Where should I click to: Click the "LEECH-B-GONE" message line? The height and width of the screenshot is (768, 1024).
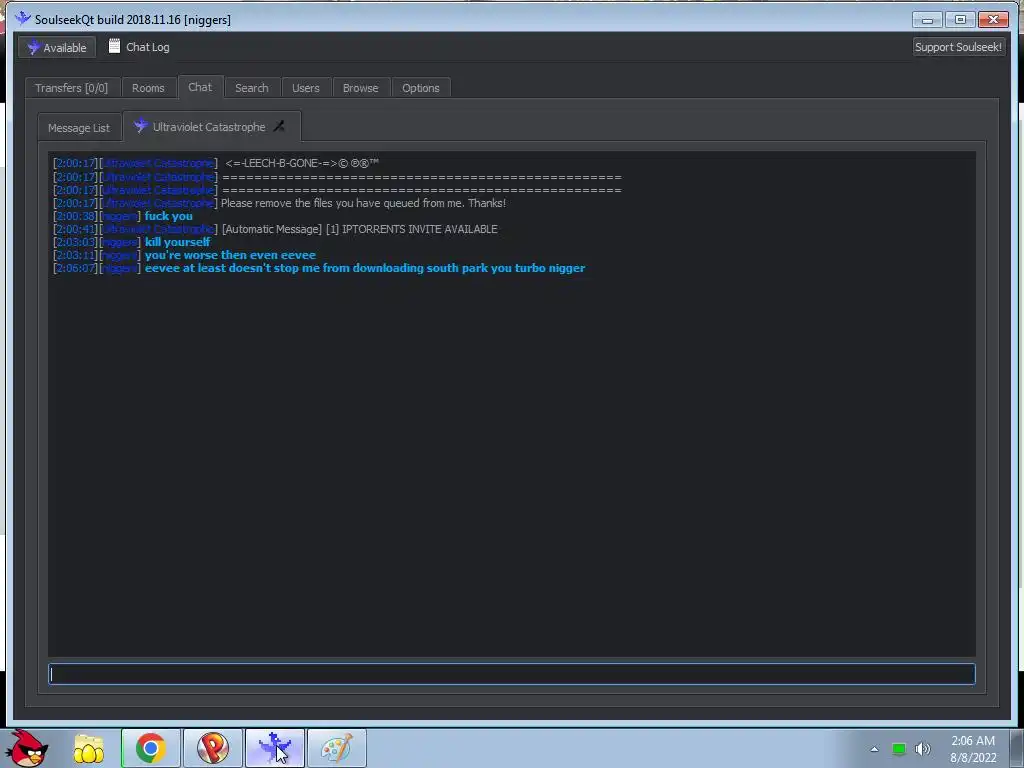click(301, 163)
